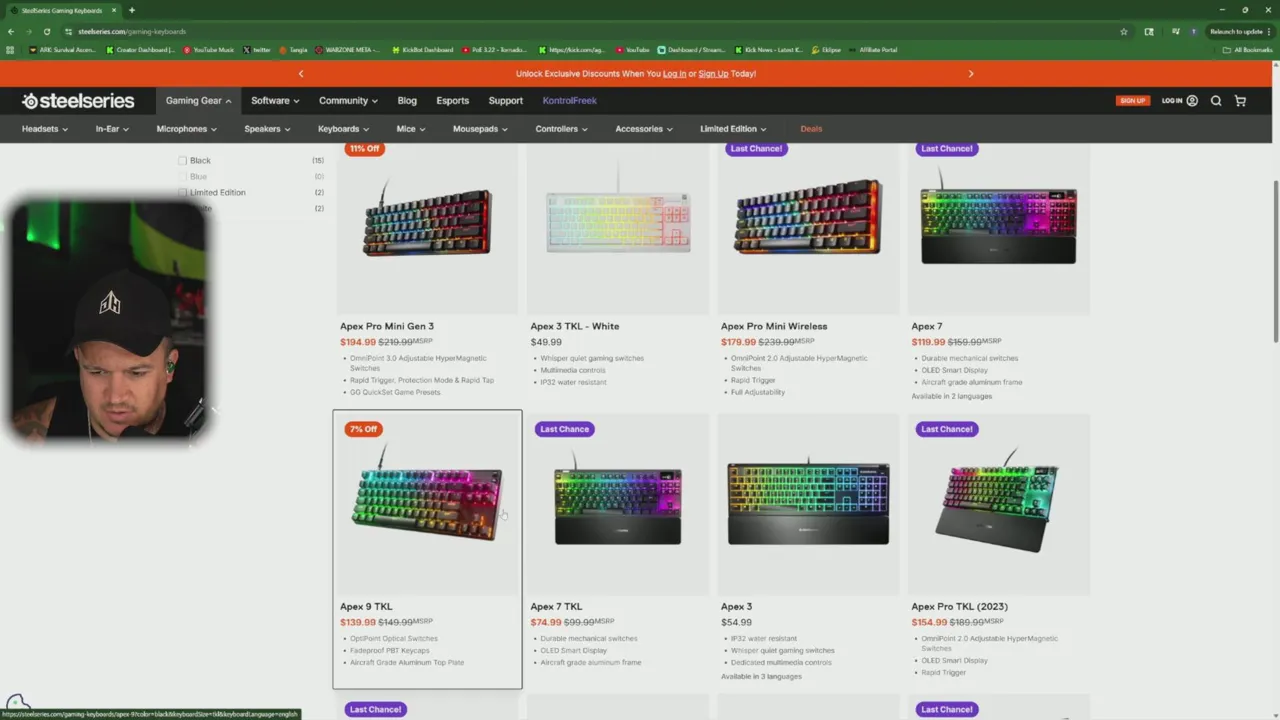Open the Speakers category dropdown
The width and height of the screenshot is (1280, 720).
[267, 128]
